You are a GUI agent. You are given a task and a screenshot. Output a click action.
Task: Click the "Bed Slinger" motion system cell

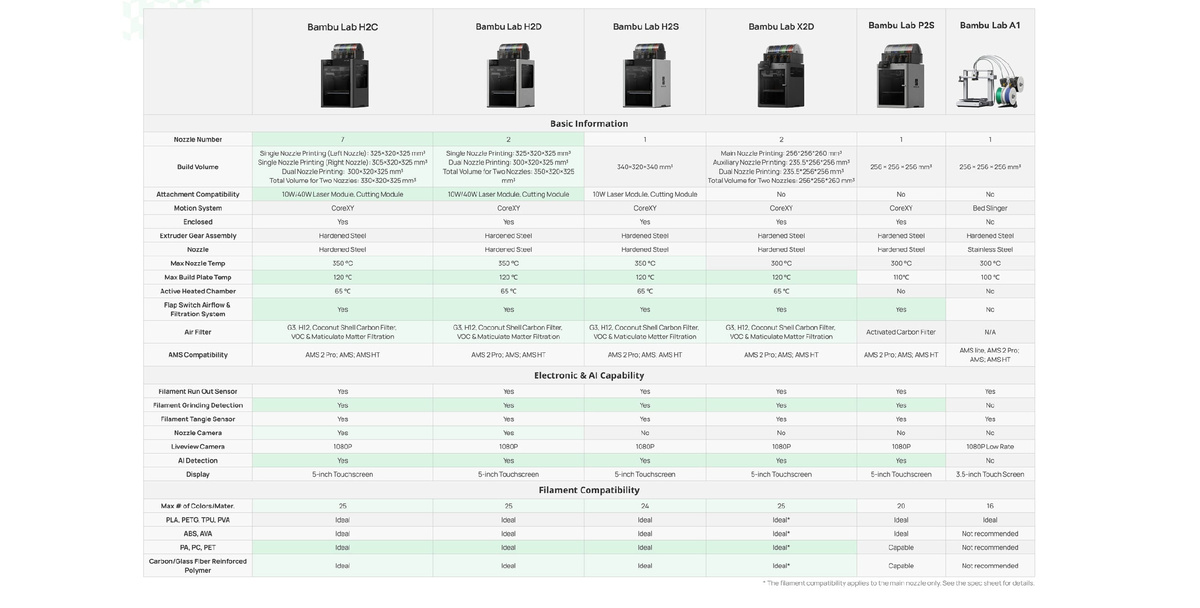[990, 208]
